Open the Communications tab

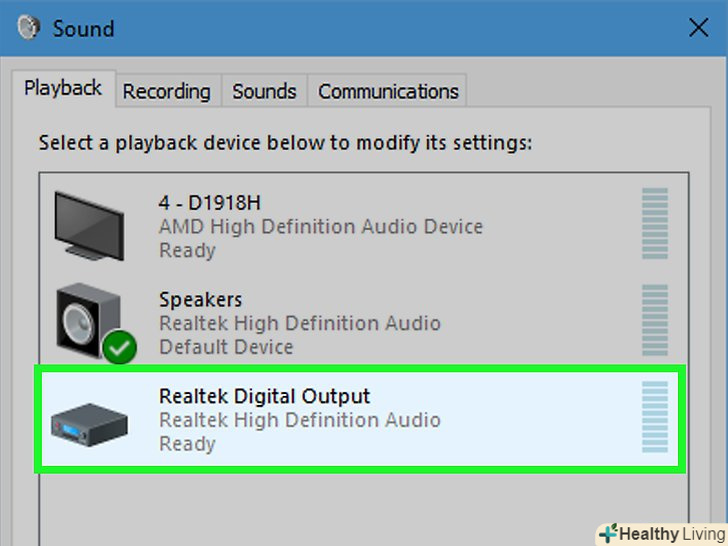coord(388,92)
